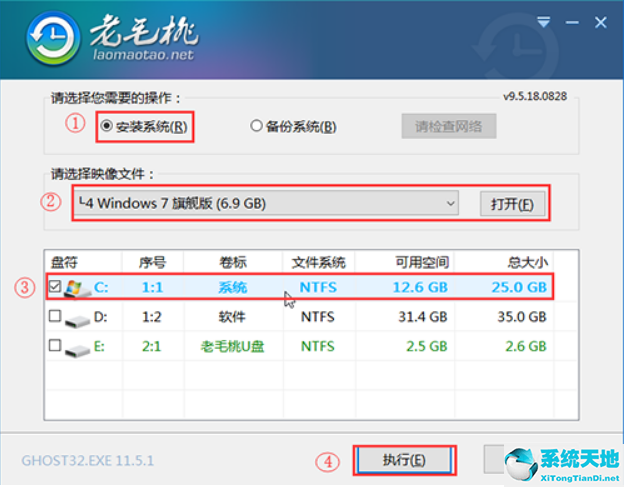Click the 序号 column header

[152, 262]
